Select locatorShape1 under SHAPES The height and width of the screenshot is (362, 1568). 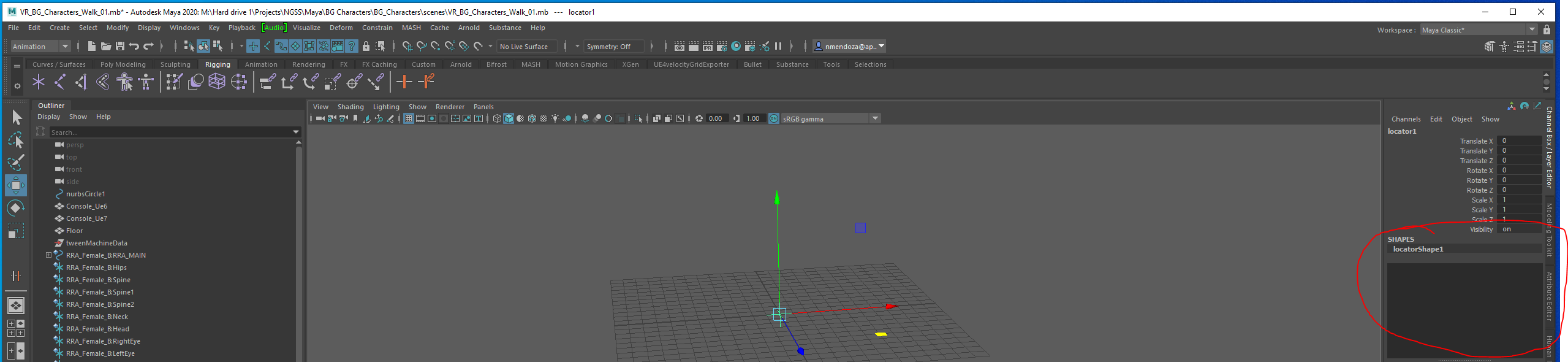click(x=1464, y=249)
